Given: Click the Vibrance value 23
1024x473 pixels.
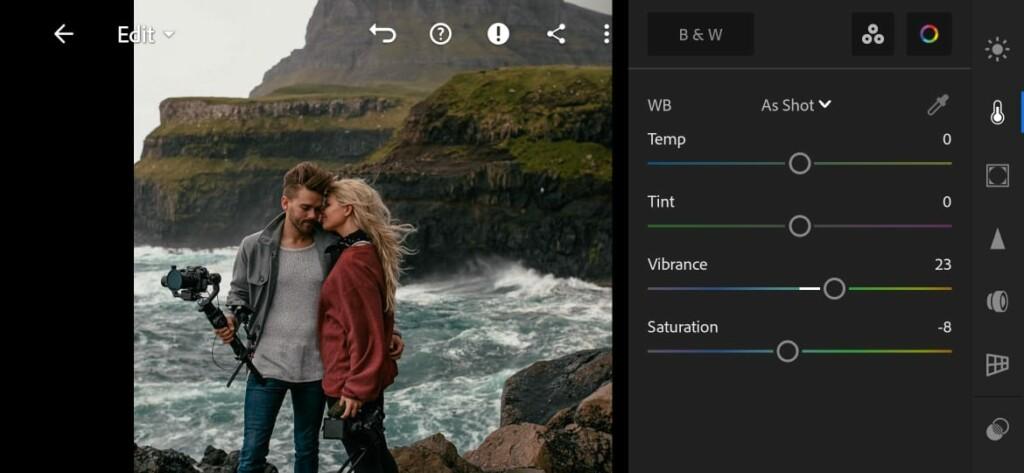Looking at the screenshot, I should (942, 265).
